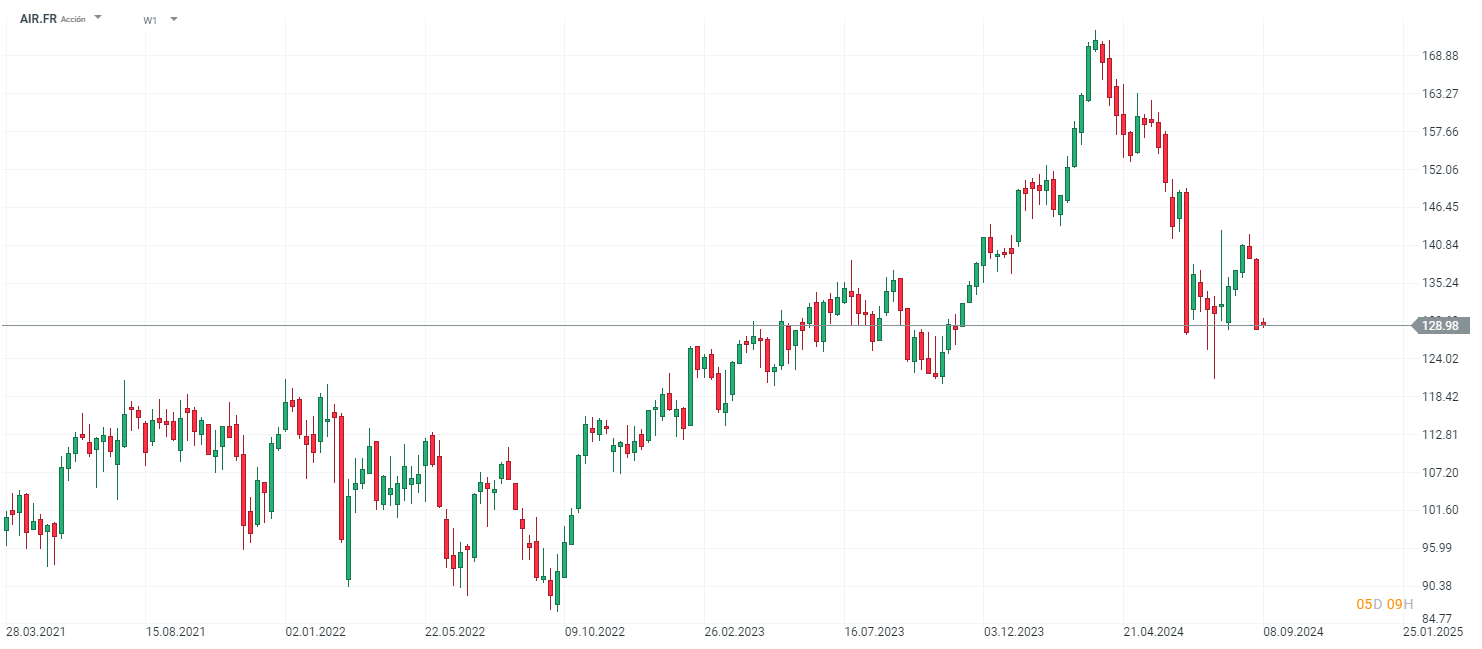Click the 128.98 current price tag

tap(1439, 325)
